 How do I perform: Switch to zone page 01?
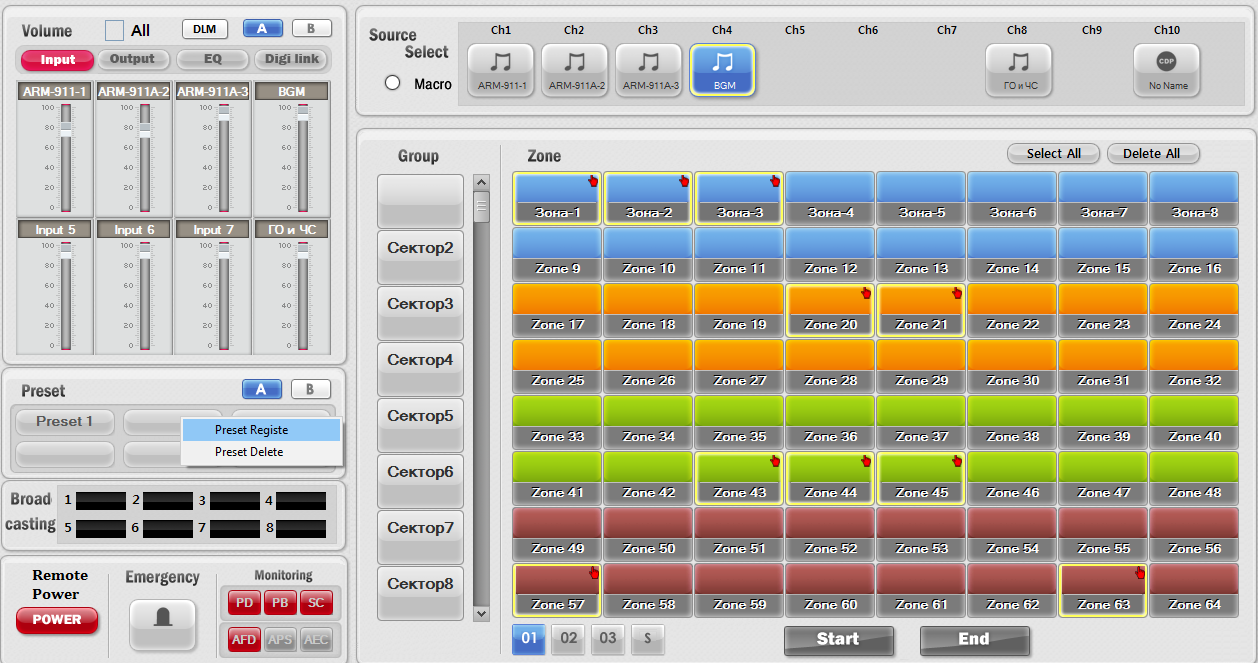[x=529, y=638]
